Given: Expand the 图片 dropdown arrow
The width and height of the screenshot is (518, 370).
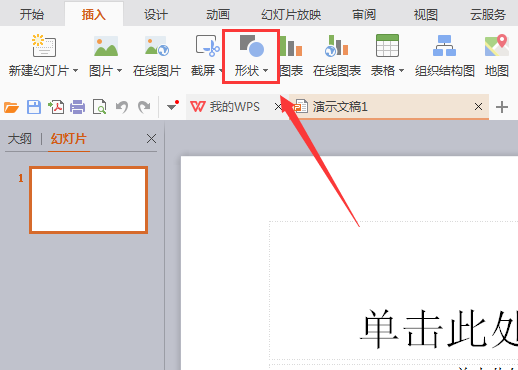Looking at the screenshot, I should pyautogui.click(x=119, y=70).
